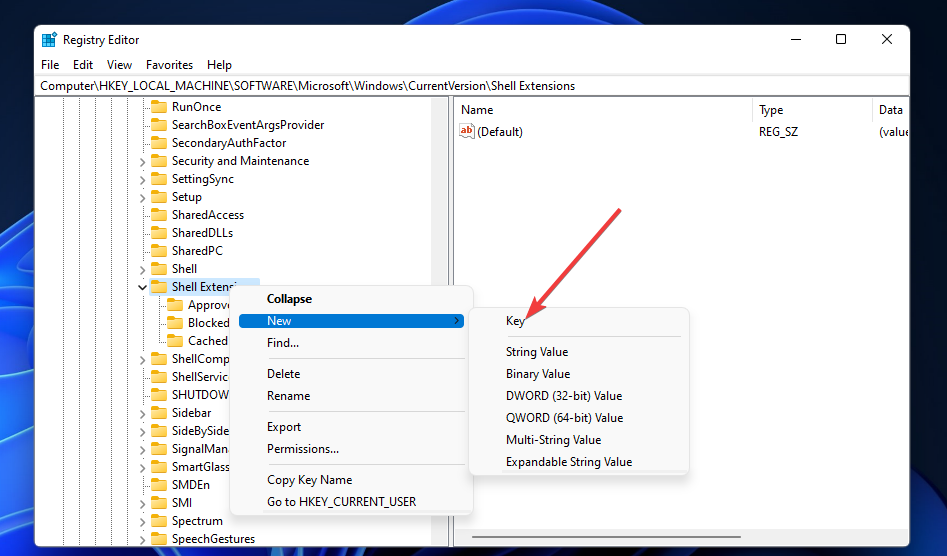This screenshot has width=947, height=556.
Task: Click the SMI folder icon
Action: (x=159, y=503)
